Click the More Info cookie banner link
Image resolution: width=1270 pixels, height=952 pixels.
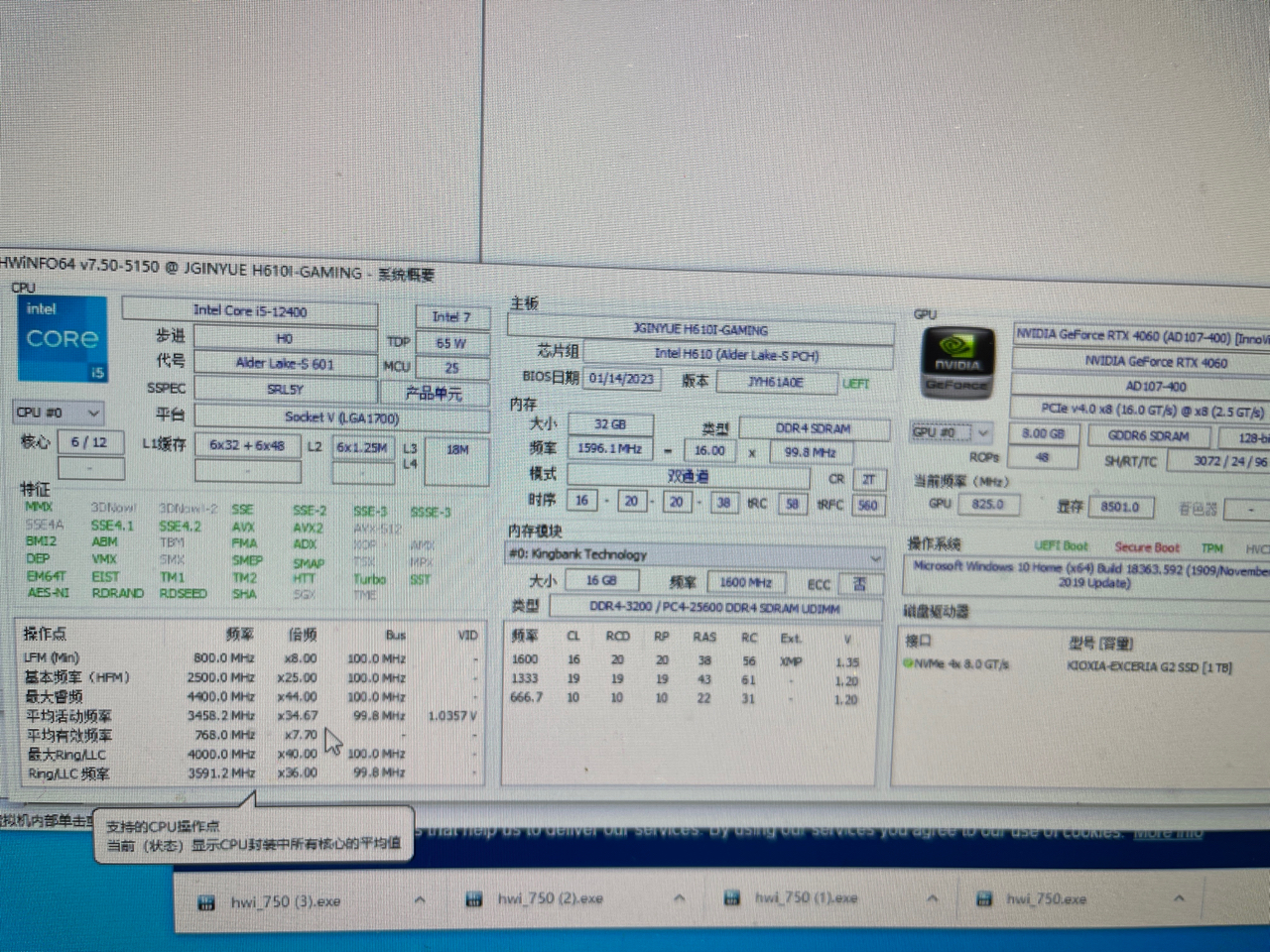(1167, 831)
